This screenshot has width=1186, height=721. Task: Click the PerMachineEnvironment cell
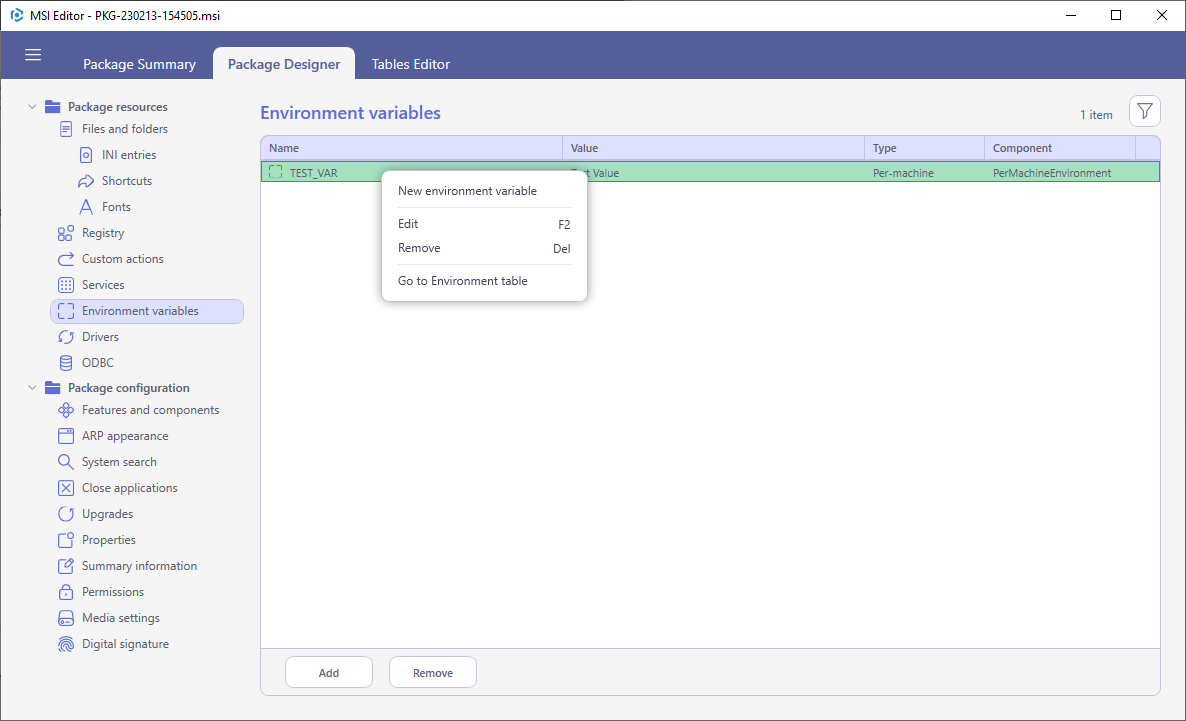(x=1051, y=173)
